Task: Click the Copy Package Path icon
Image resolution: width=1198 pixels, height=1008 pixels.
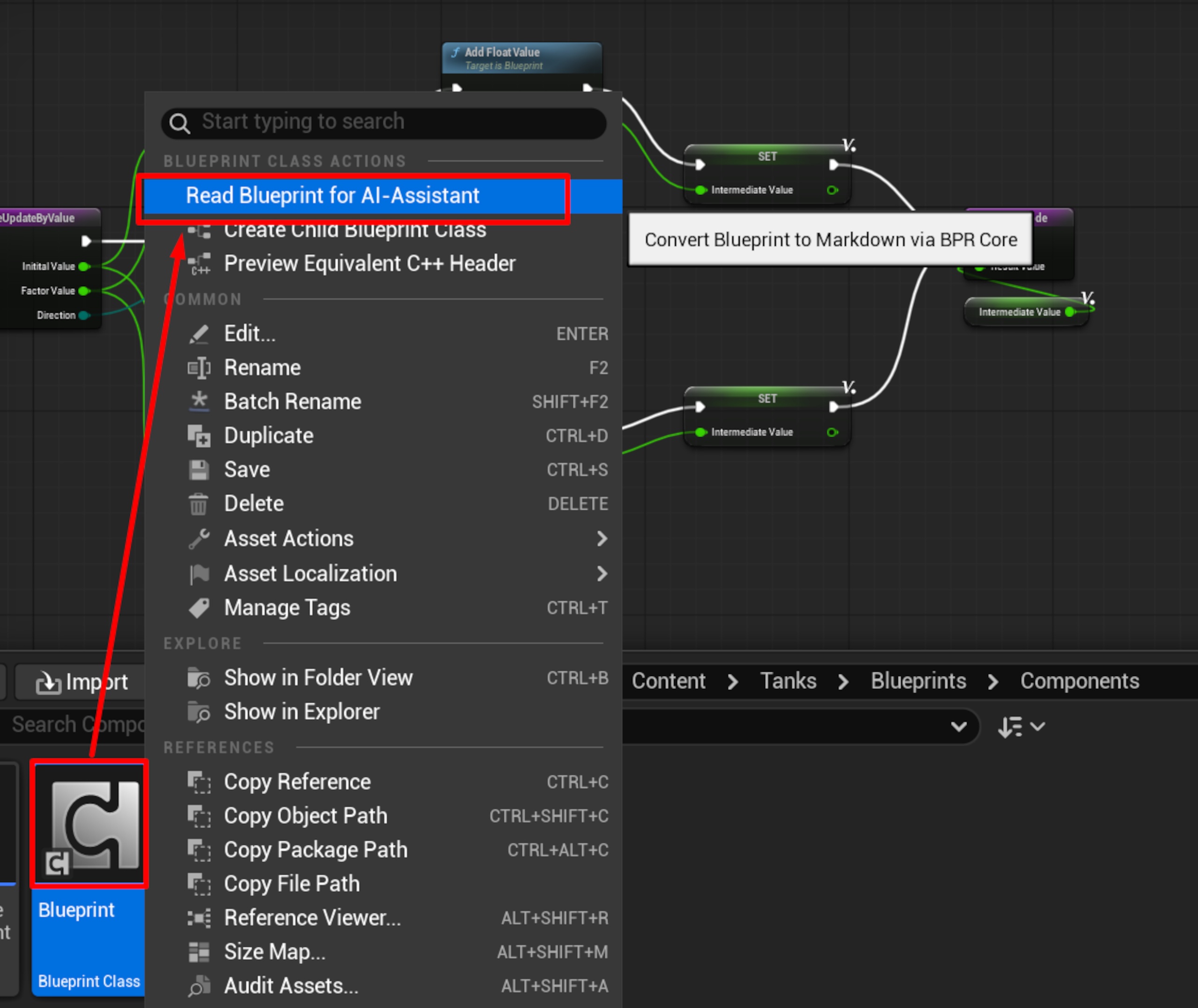Action: 199,850
